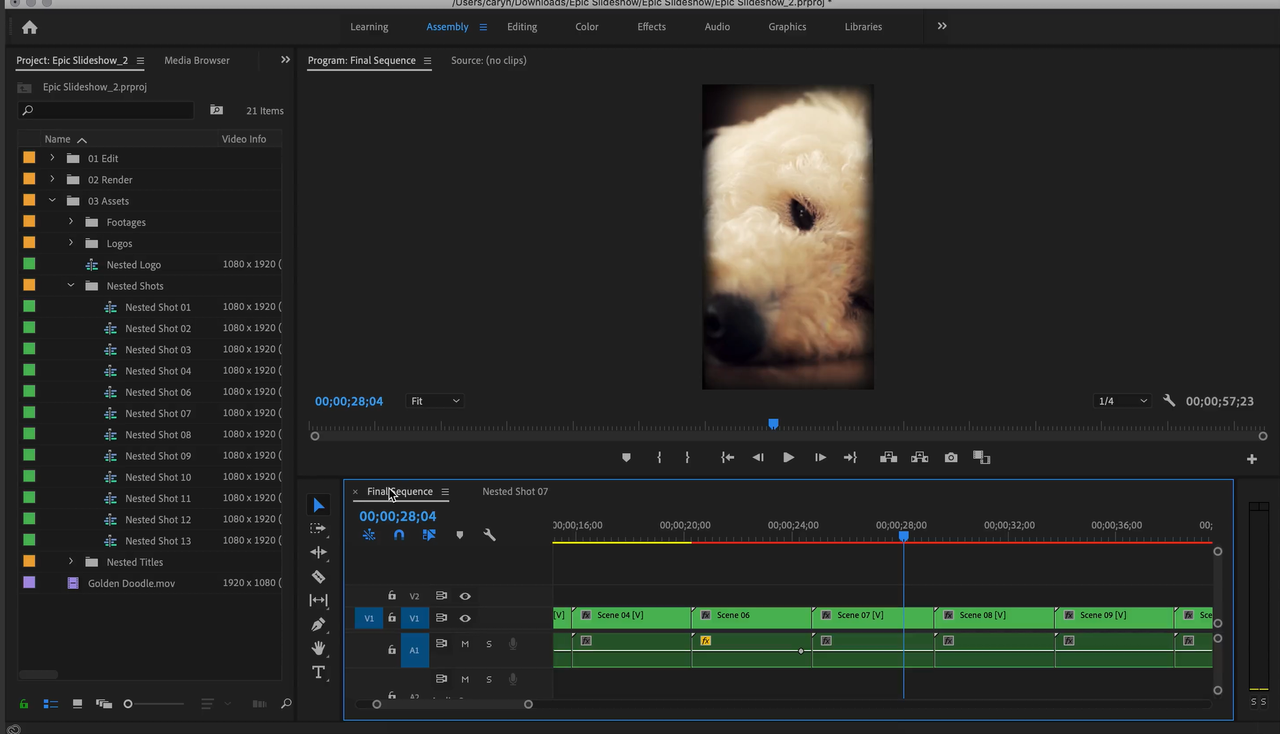Click the Export Frame camera icon
1280x734 pixels.
point(951,457)
